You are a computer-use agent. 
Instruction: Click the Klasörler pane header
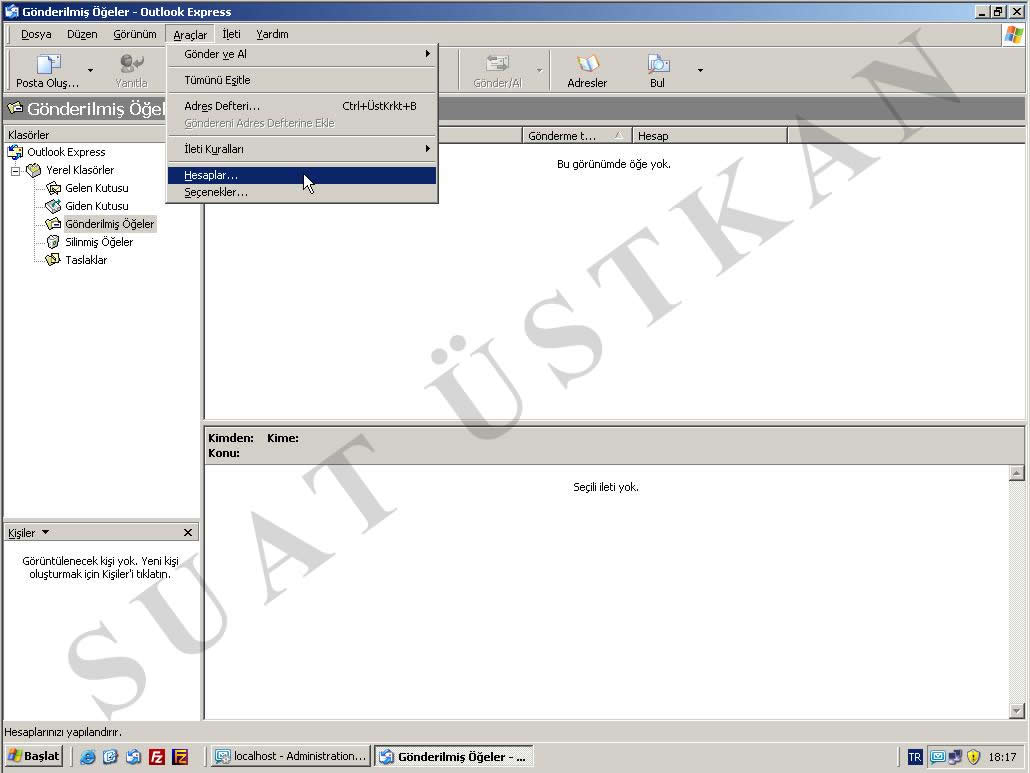[x=85, y=135]
